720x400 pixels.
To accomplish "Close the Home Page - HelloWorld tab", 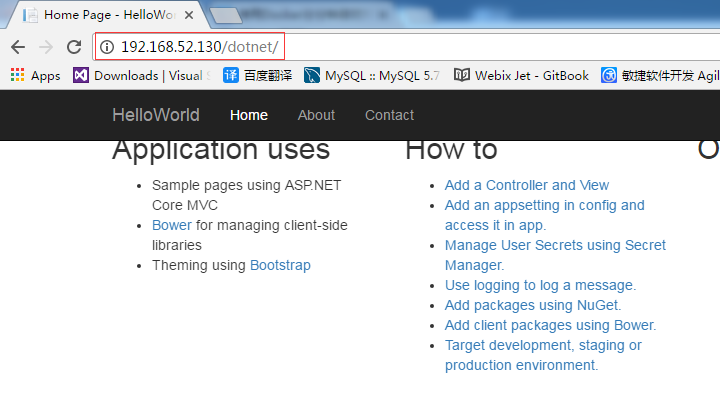I will pos(189,15).
